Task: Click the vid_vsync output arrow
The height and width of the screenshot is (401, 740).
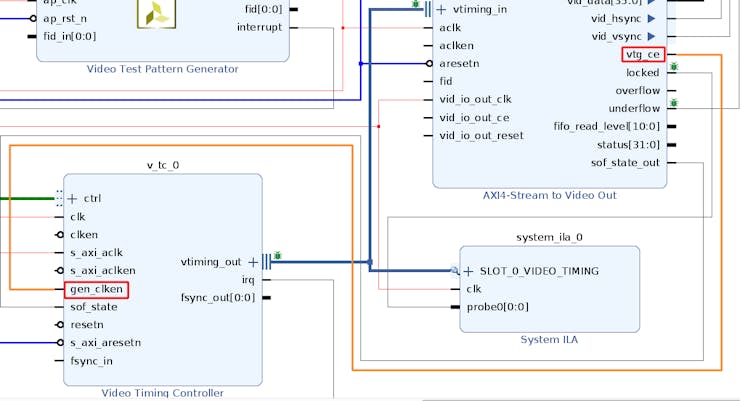Action: pos(651,36)
